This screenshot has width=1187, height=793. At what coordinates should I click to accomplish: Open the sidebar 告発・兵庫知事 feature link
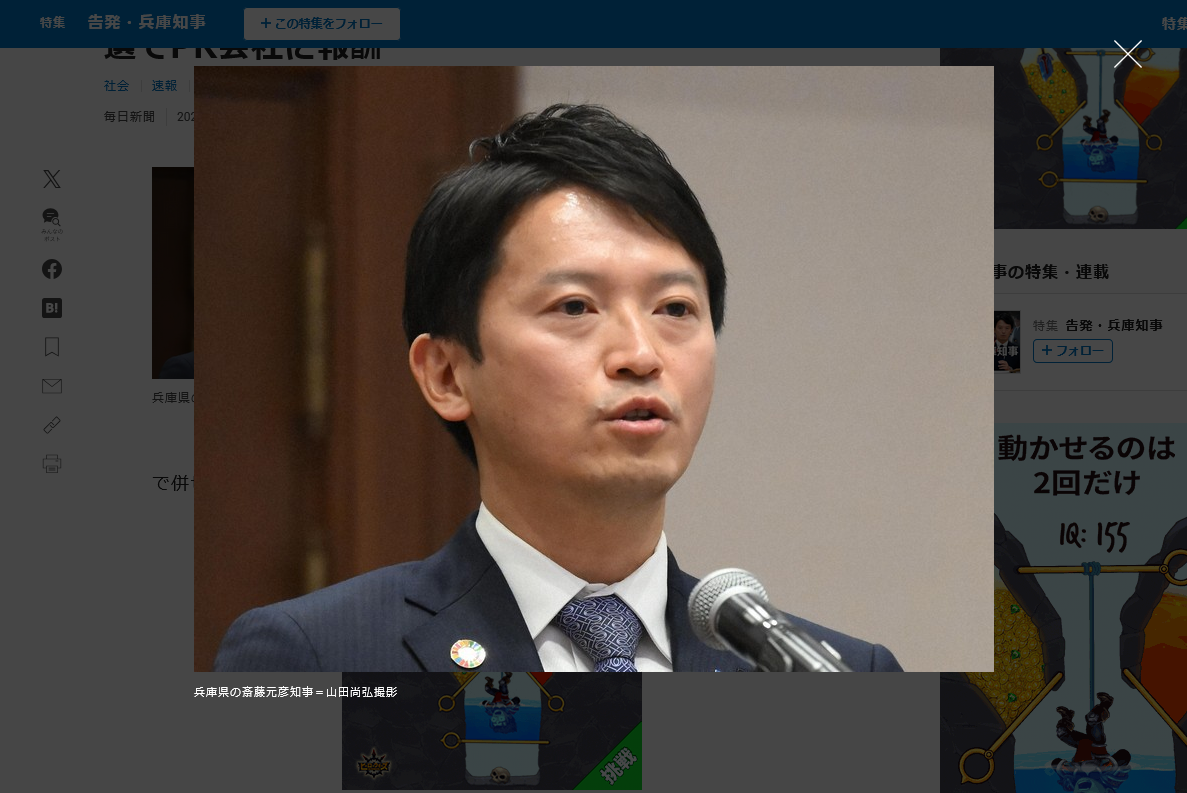click(1114, 325)
